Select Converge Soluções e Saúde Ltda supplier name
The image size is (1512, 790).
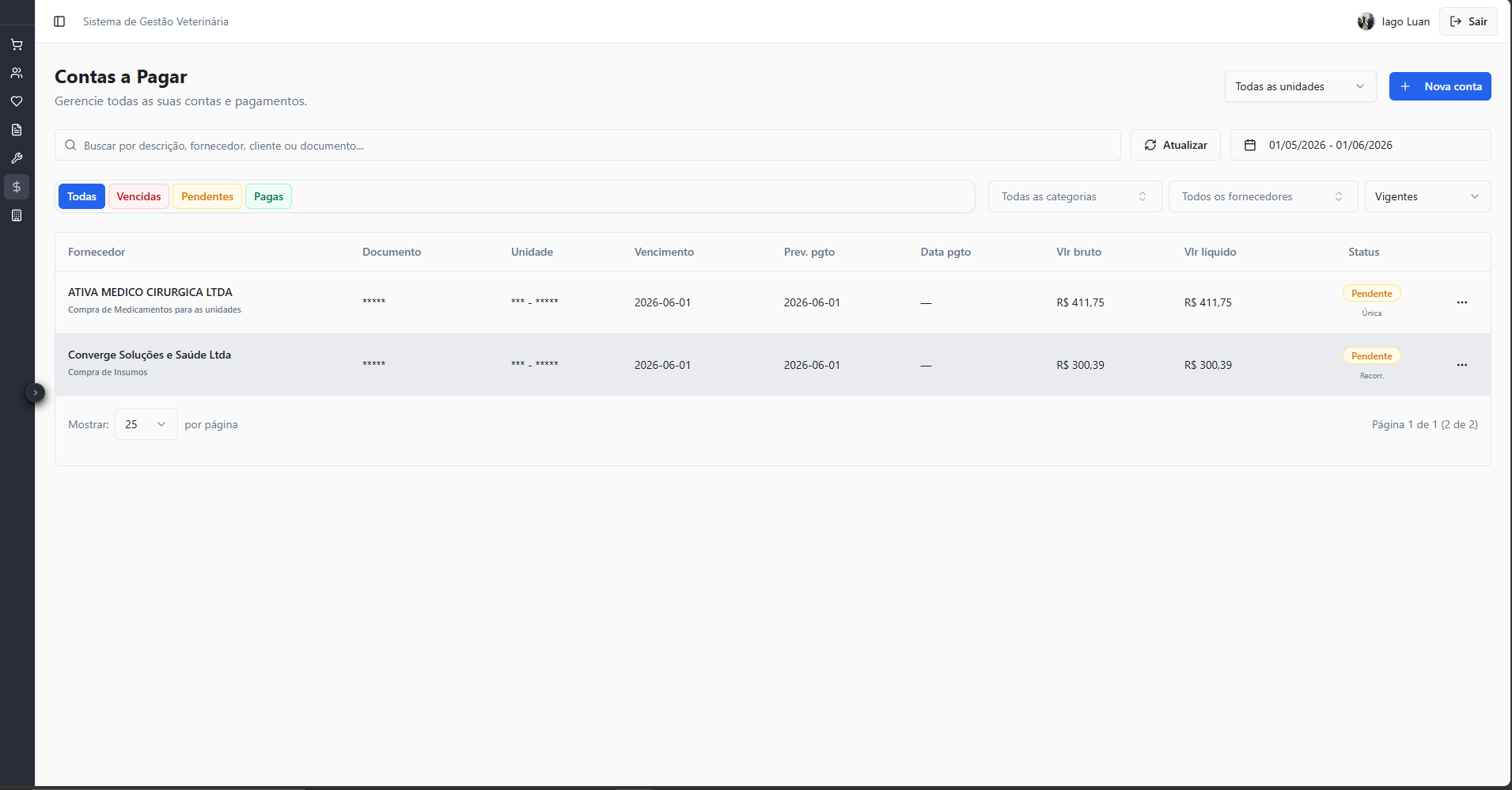[x=150, y=355]
